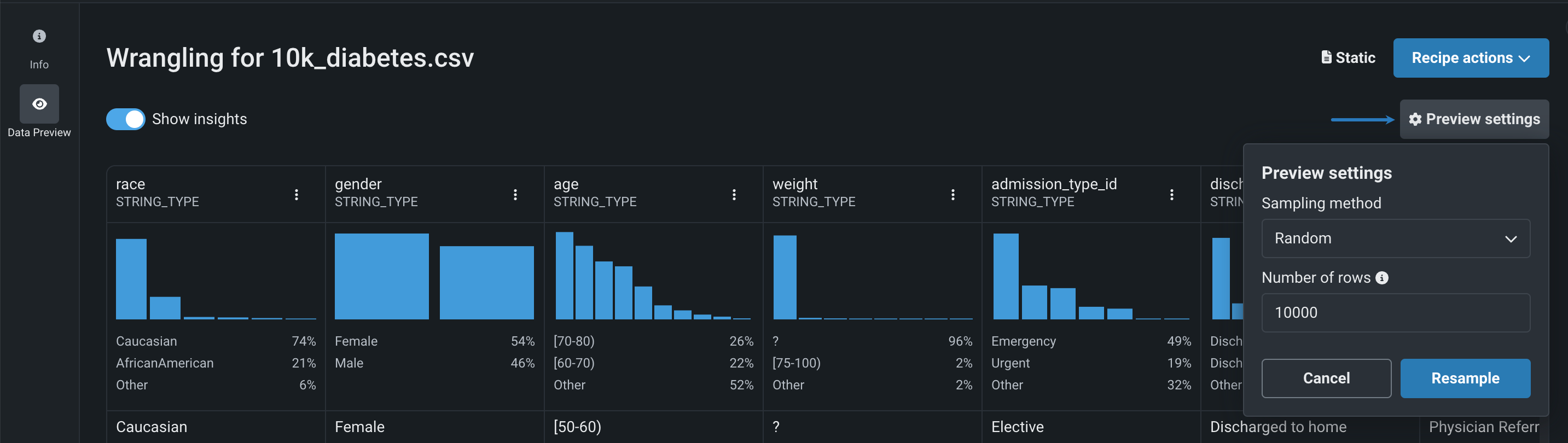Click the Number of rows input field
The width and height of the screenshot is (1568, 443).
(x=1395, y=313)
